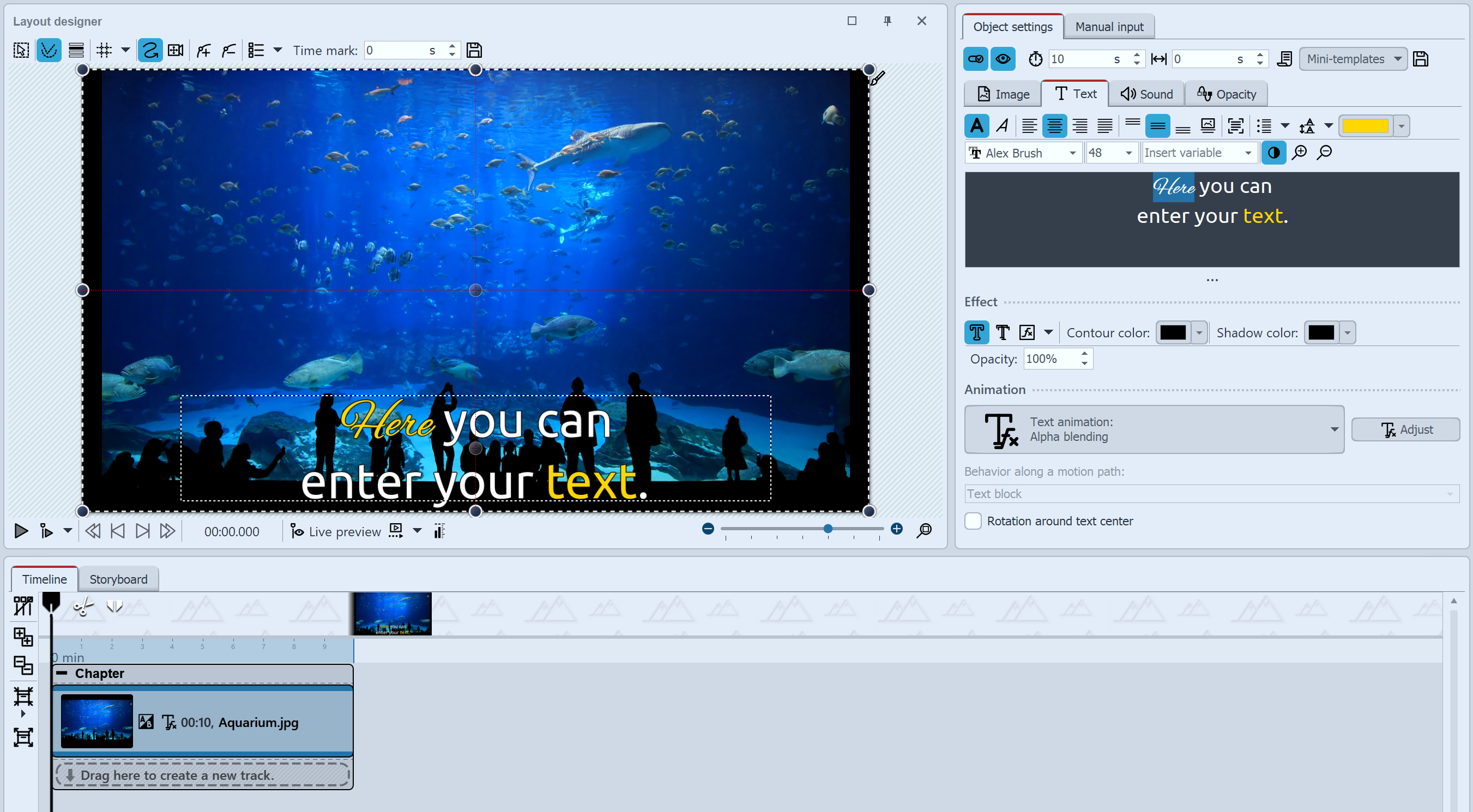Activate the zoom in magnifier near Insert variable
The width and height of the screenshot is (1473, 812).
coord(1299,153)
